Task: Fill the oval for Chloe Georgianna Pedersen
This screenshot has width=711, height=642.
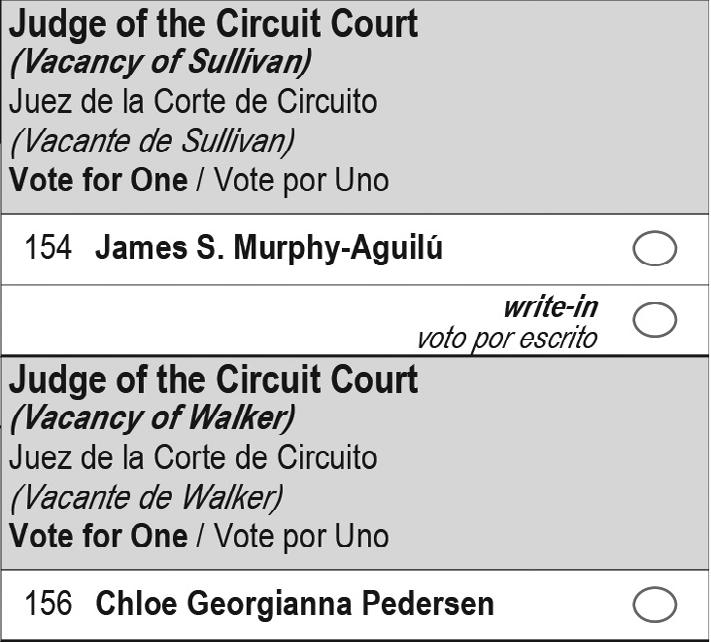Action: pyautogui.click(x=655, y=605)
